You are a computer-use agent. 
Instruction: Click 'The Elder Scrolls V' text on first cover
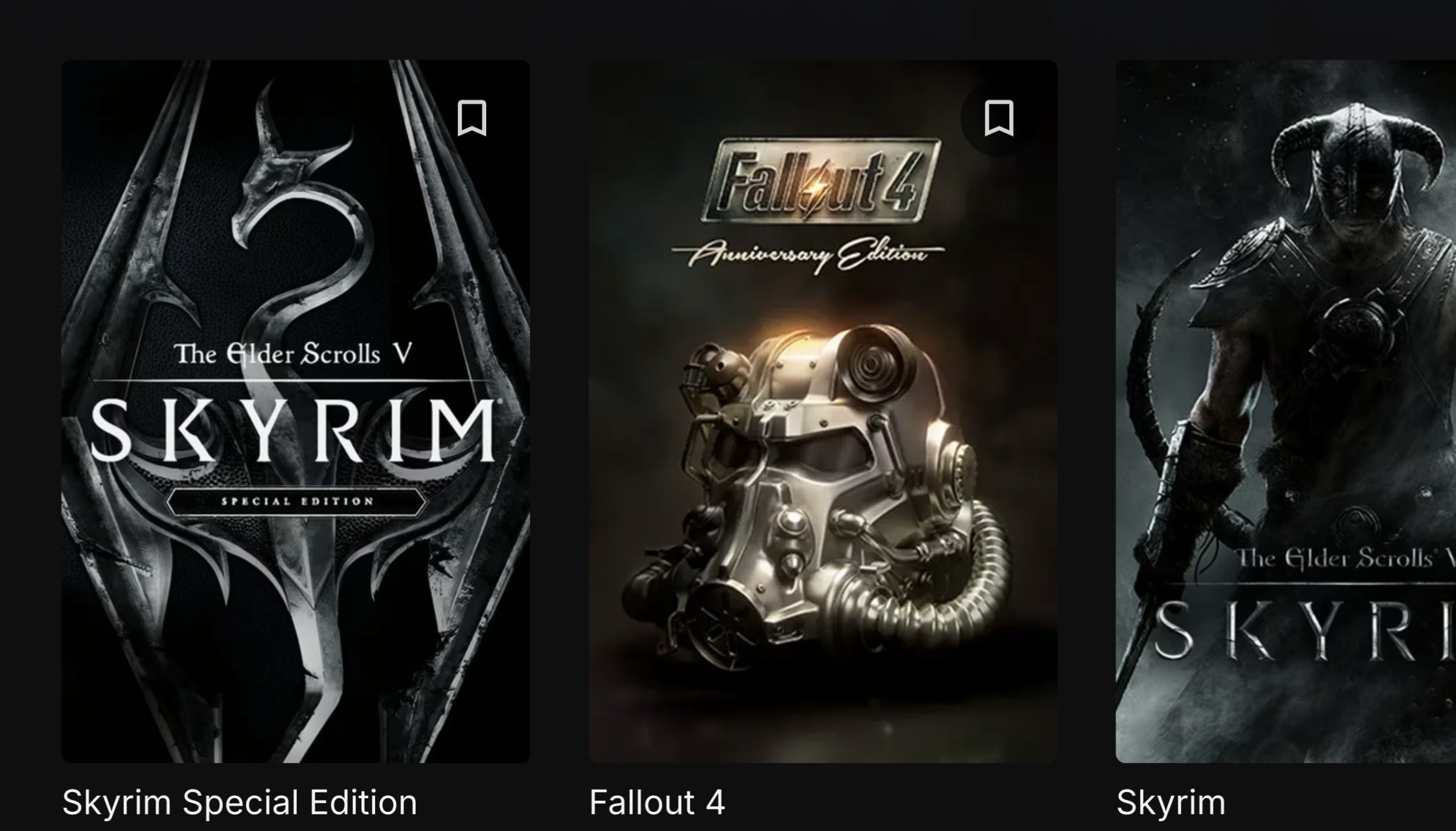pos(294,354)
